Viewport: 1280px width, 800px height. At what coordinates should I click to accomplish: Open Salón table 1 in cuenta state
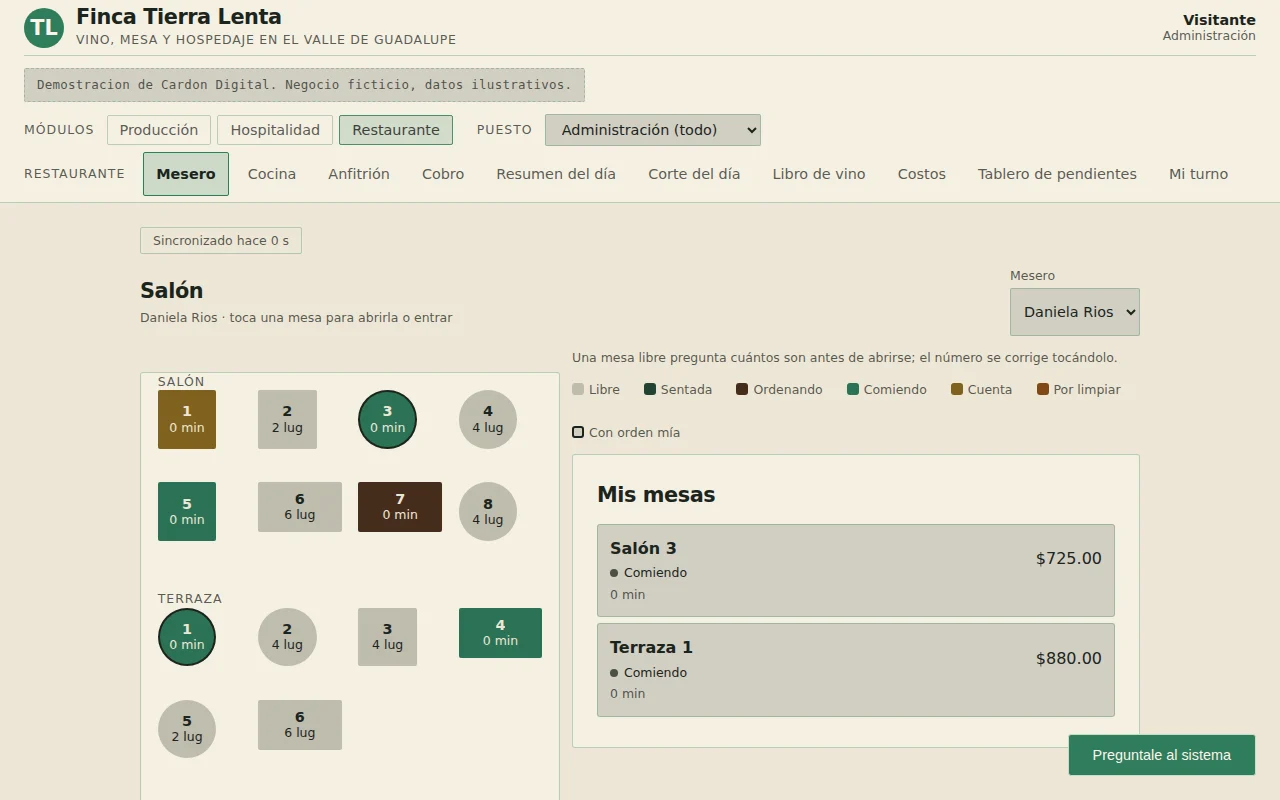[x=187, y=419]
